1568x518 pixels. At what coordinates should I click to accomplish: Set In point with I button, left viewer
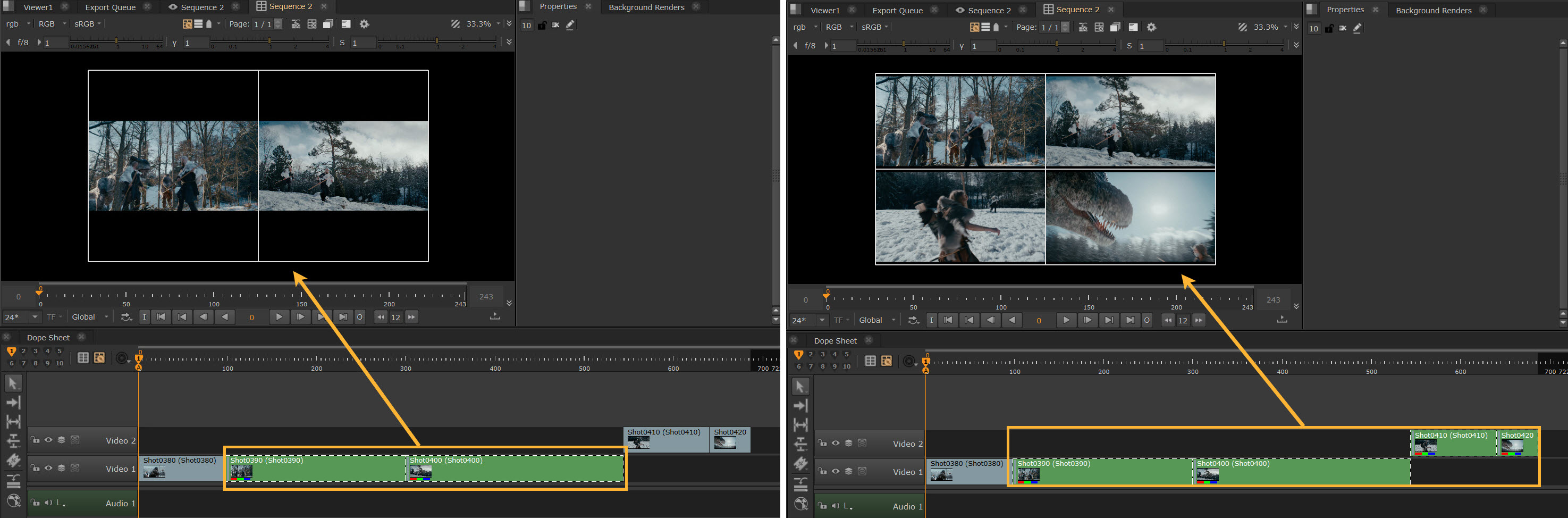coord(144,316)
